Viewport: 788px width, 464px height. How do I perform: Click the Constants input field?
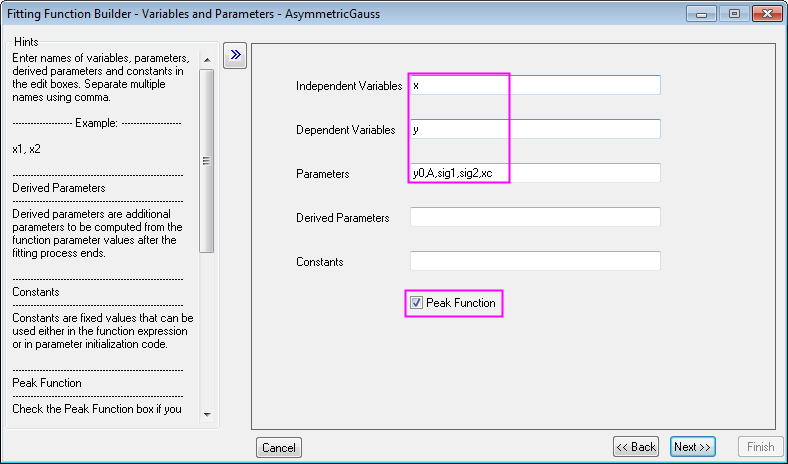click(x=535, y=261)
